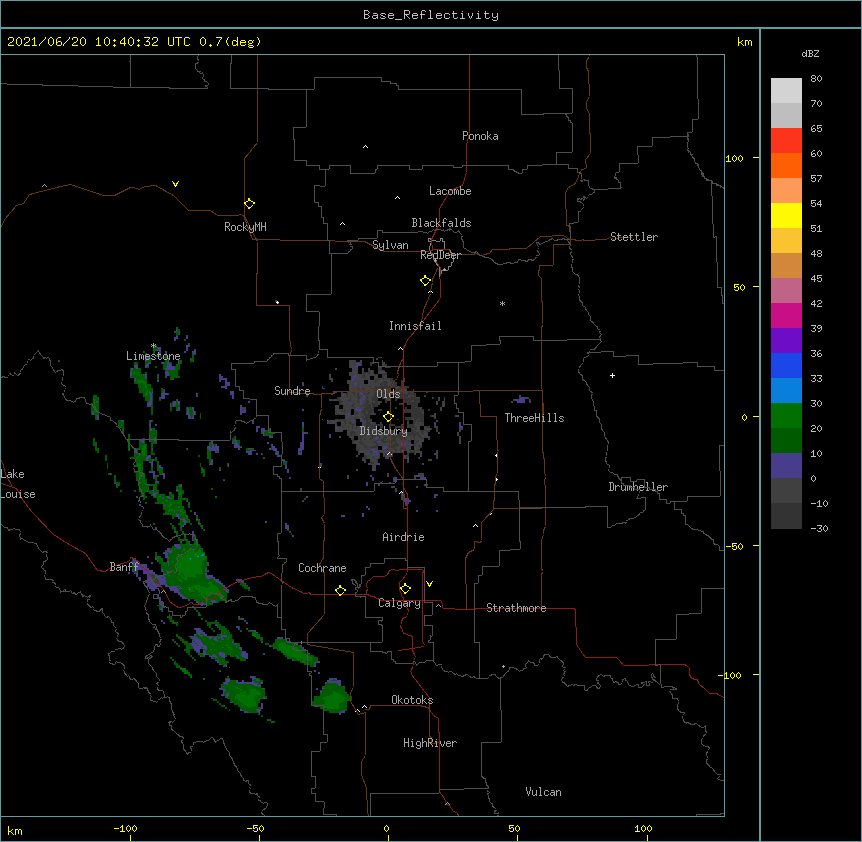
Task: Click the Sundre label
Action: point(292,391)
